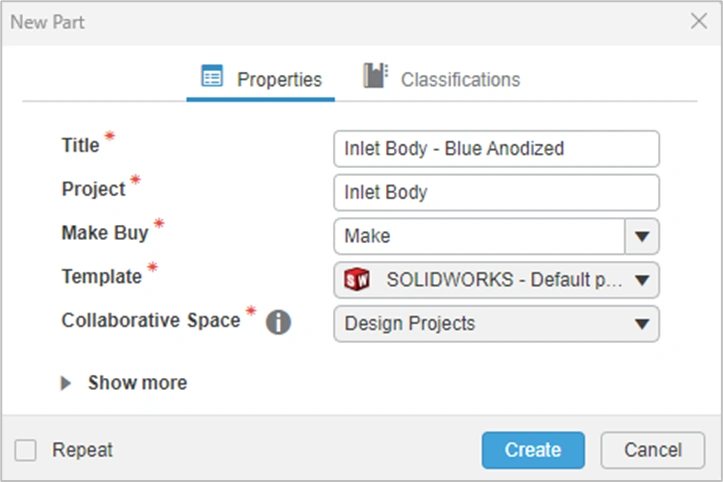The width and height of the screenshot is (723, 482).
Task: Open the Template dropdown
Action: pos(642,280)
